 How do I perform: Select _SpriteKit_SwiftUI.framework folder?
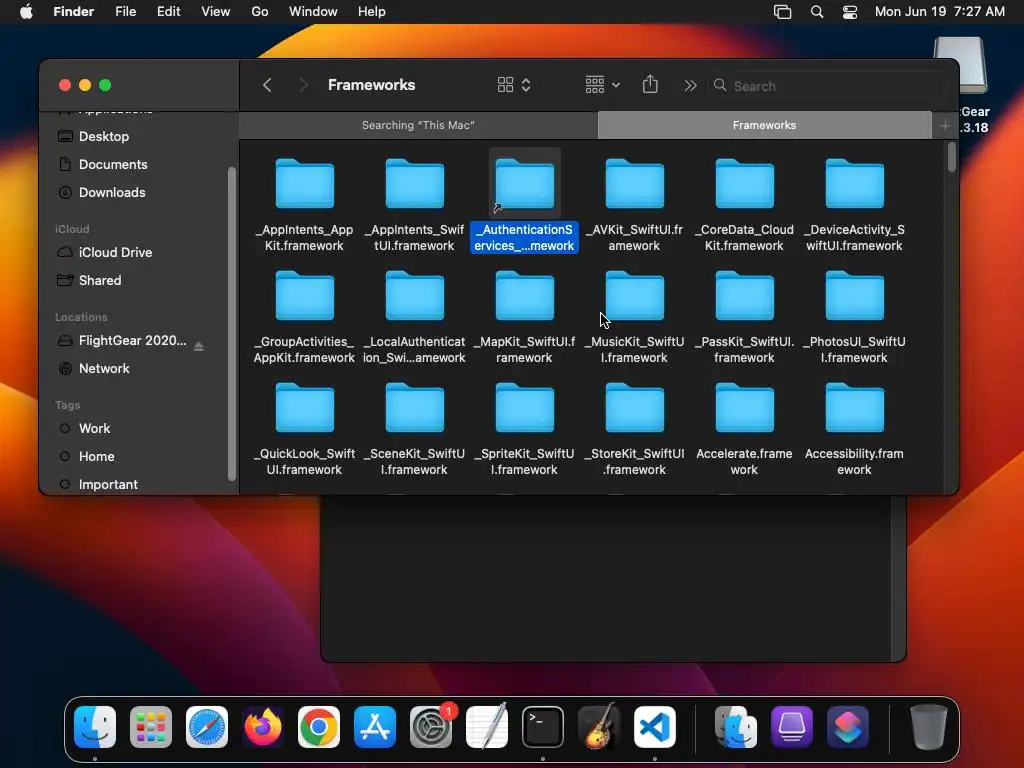[524, 429]
